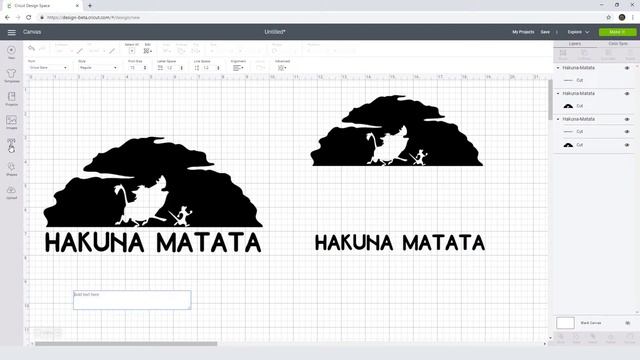Bookmark this page with the star icon
Viewport: 640px width, 360px height.
click(x=609, y=18)
